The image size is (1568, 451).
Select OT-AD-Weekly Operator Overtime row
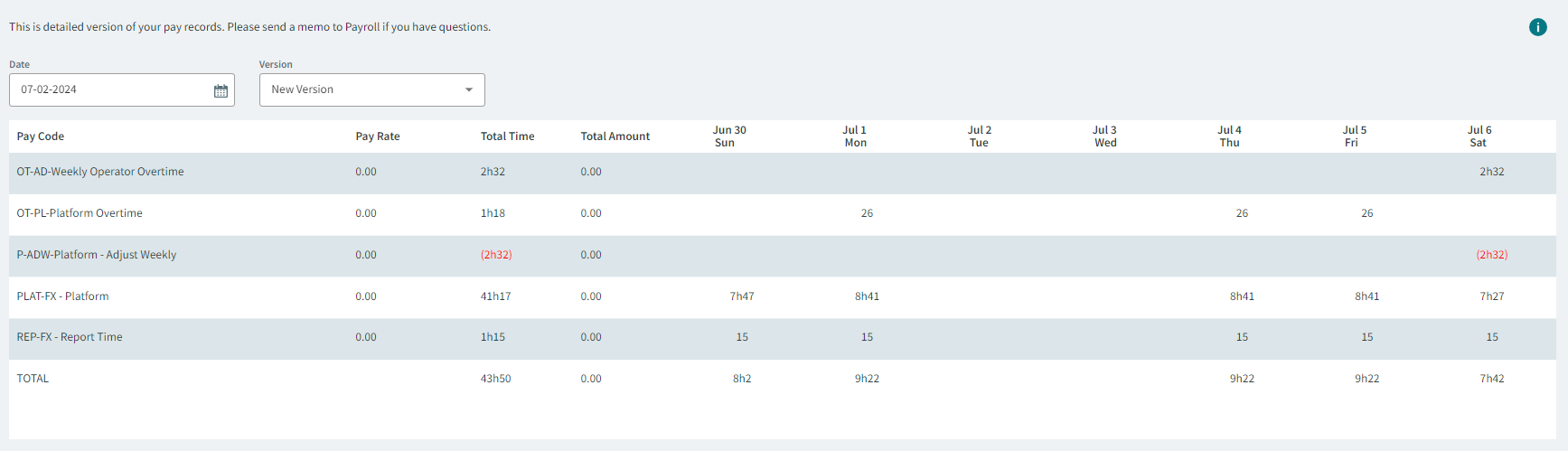[x=100, y=172]
